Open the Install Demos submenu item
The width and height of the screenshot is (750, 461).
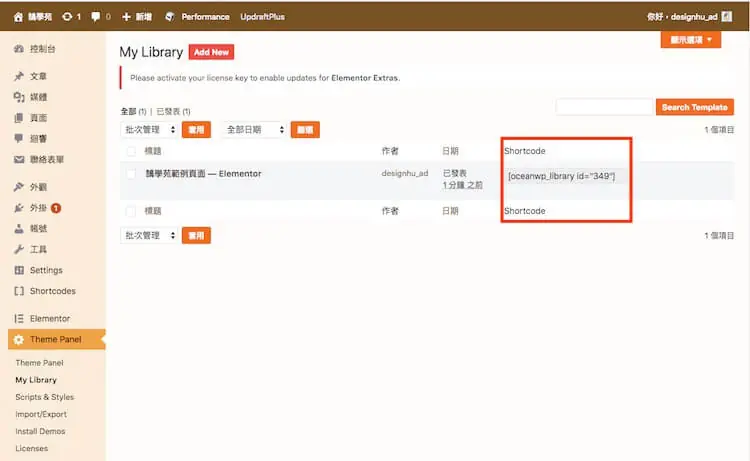point(40,431)
